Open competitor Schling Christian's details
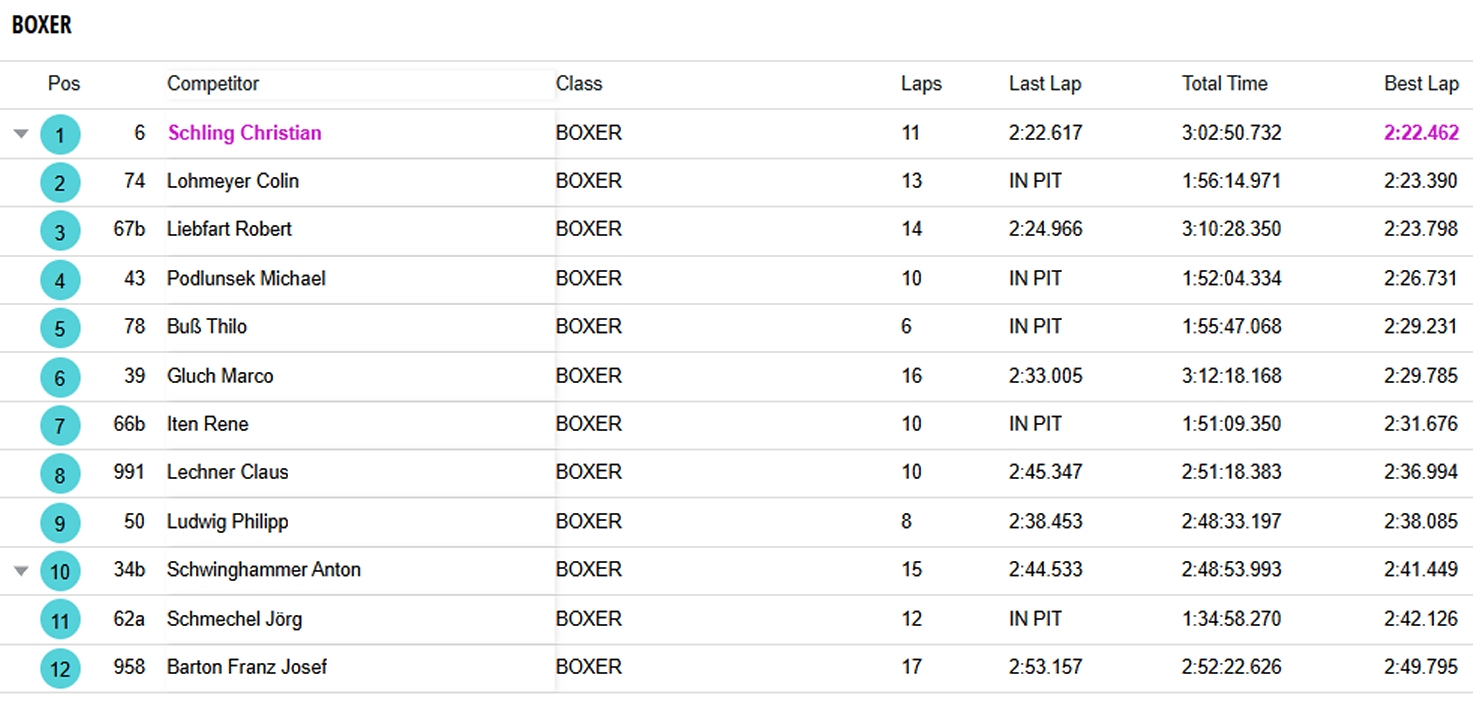 click(x=245, y=133)
